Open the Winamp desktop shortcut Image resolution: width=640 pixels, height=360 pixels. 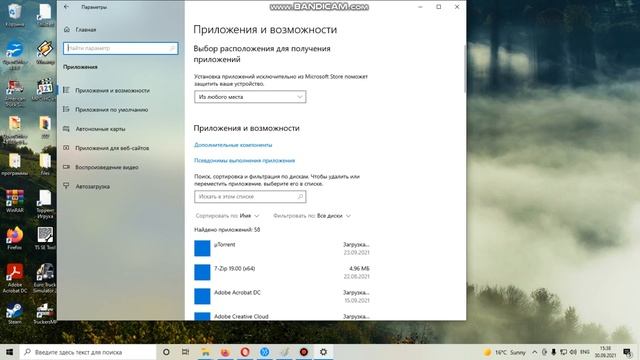point(45,53)
